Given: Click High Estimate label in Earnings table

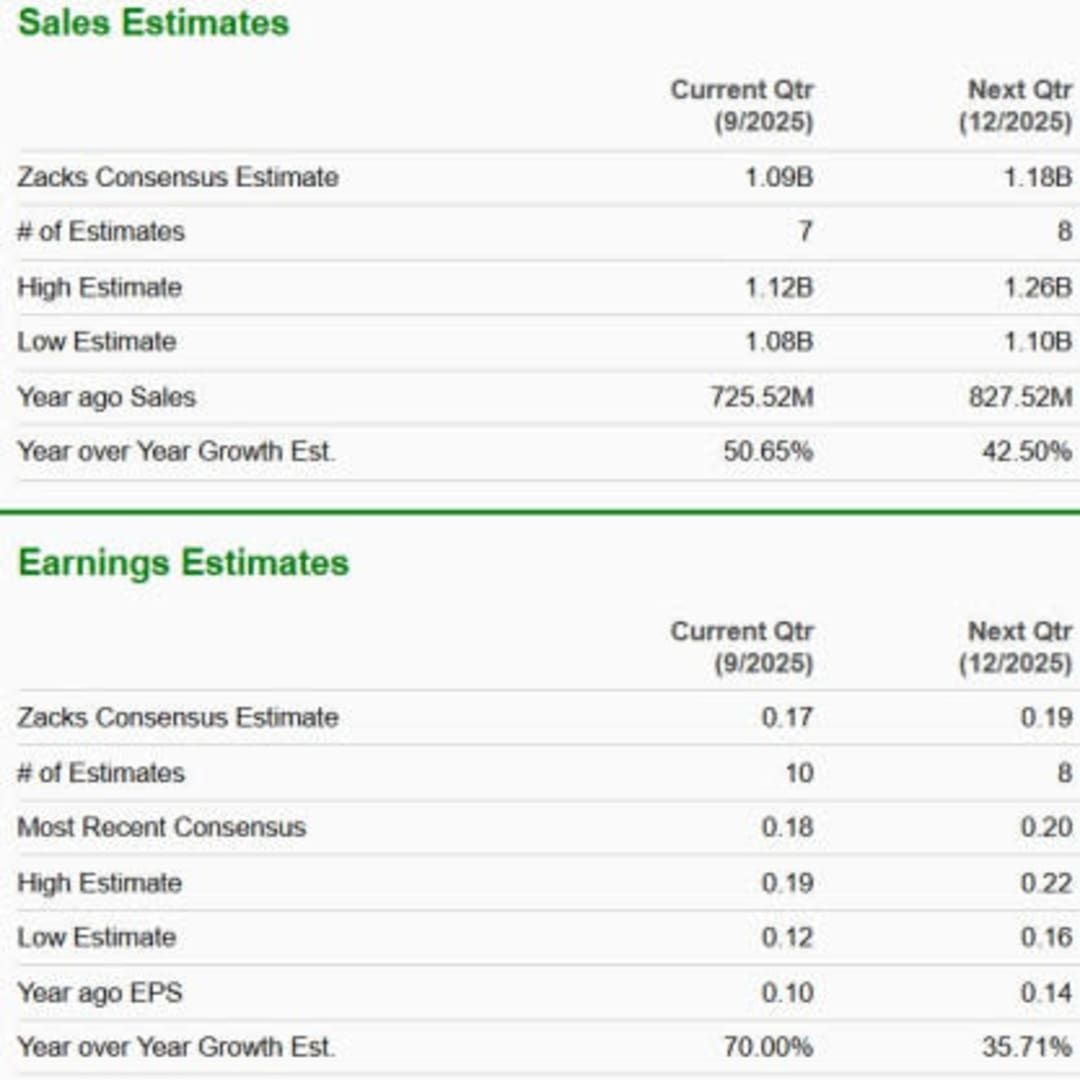Looking at the screenshot, I should [x=100, y=883].
